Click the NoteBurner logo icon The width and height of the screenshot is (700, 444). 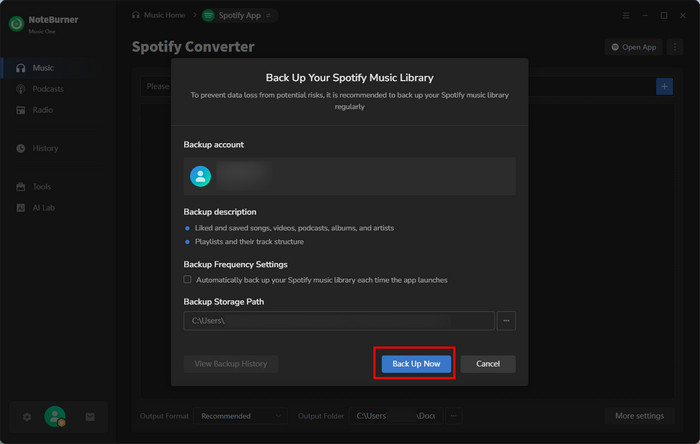click(17, 24)
